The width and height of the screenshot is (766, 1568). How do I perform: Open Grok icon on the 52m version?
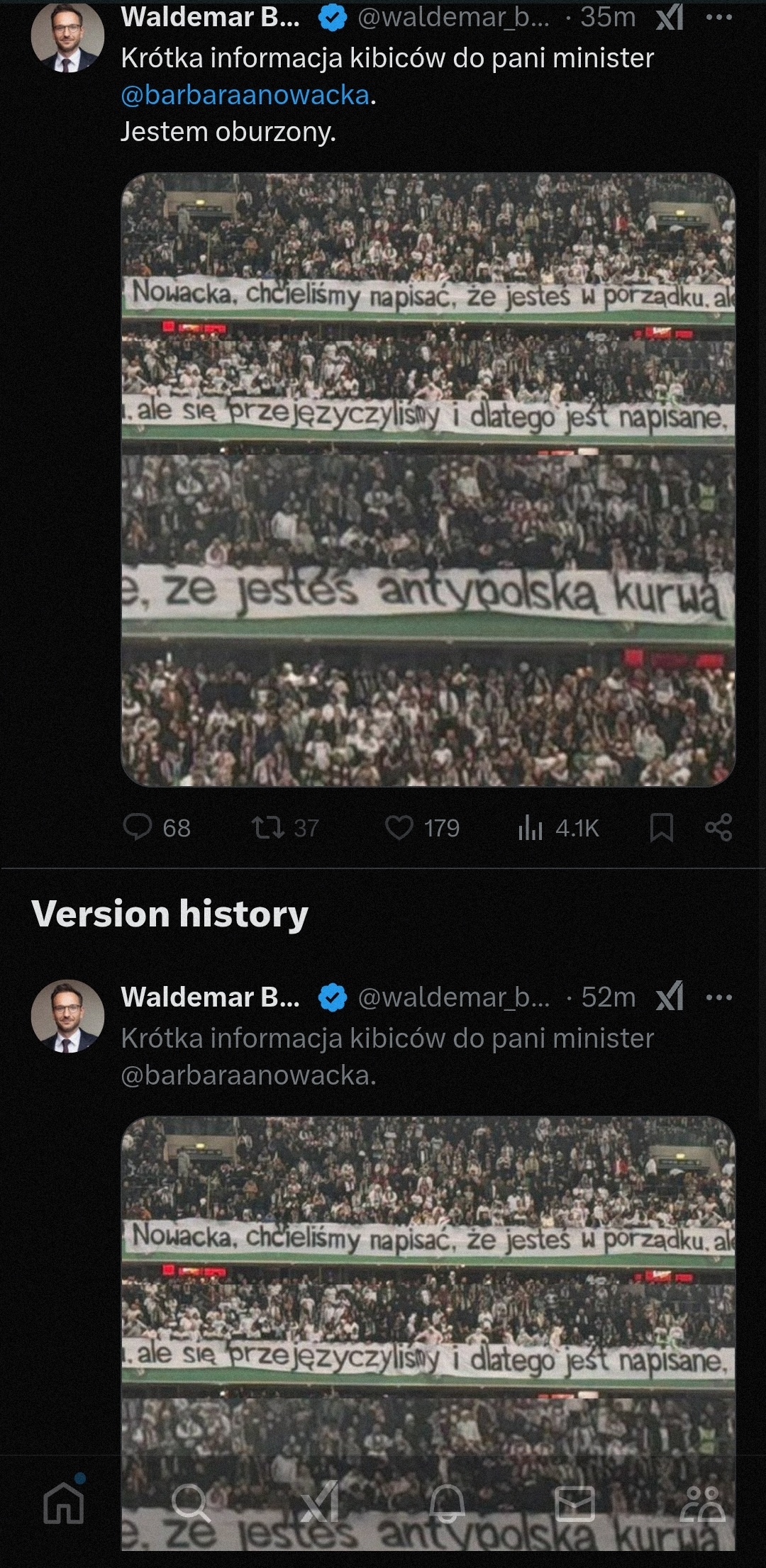click(x=670, y=997)
